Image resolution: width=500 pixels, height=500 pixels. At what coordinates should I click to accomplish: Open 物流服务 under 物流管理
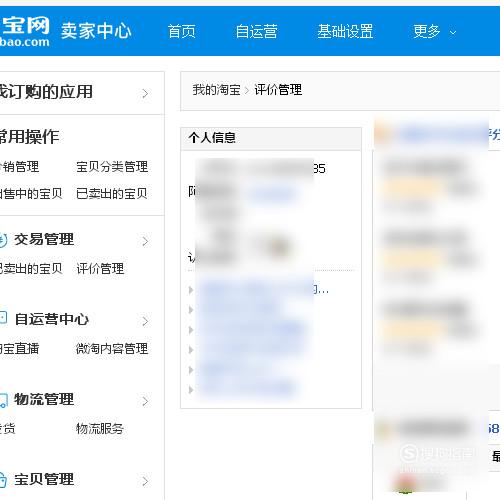[x=100, y=429]
